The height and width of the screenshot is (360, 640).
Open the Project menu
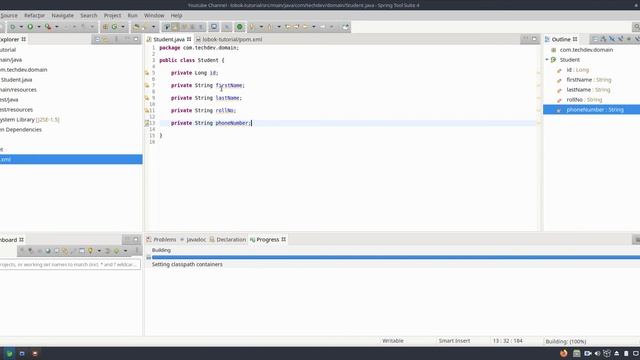click(x=112, y=16)
